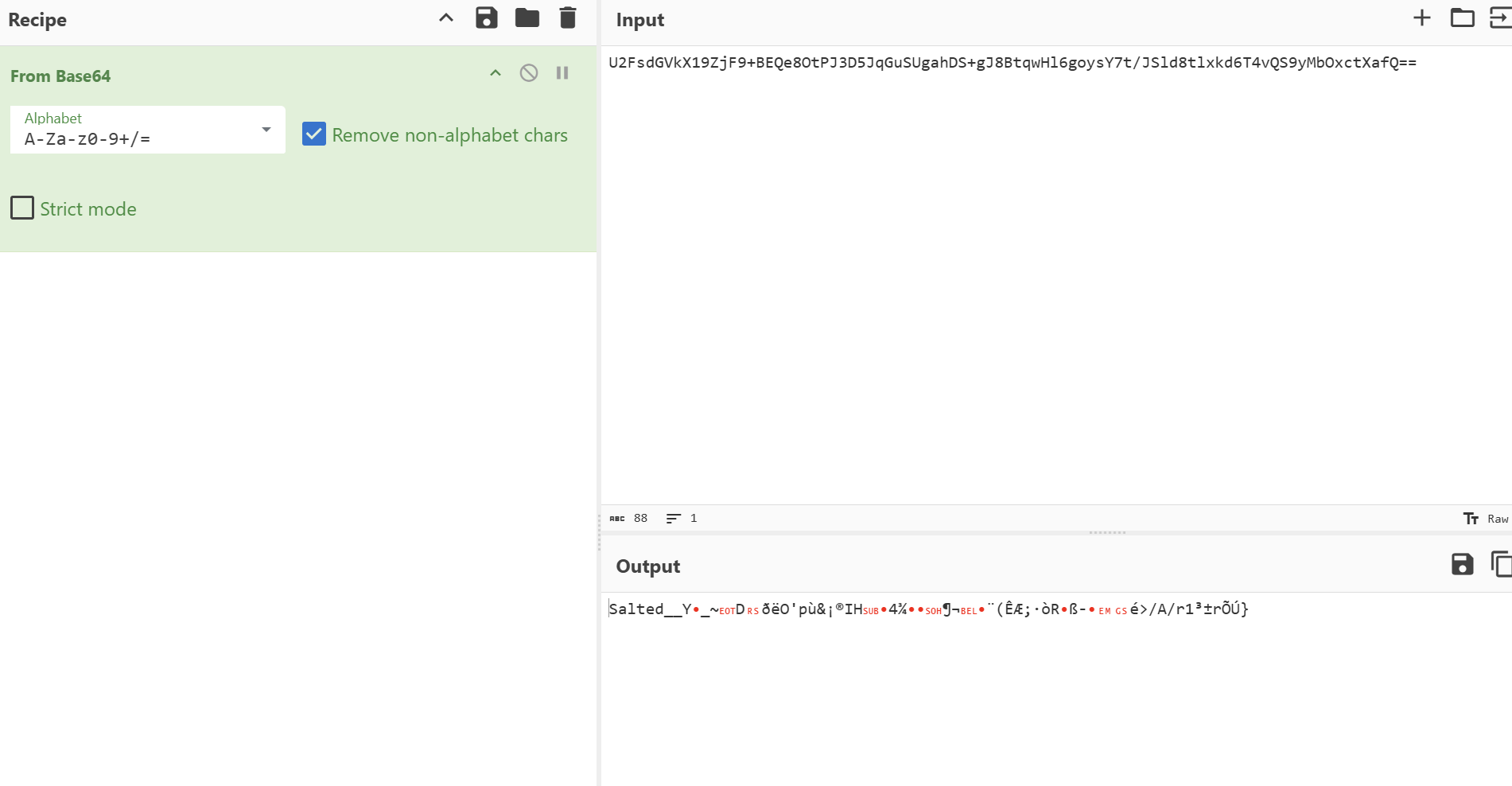Open the Alphabet dropdown
Screen dimensions: 1512x786
click(266, 130)
